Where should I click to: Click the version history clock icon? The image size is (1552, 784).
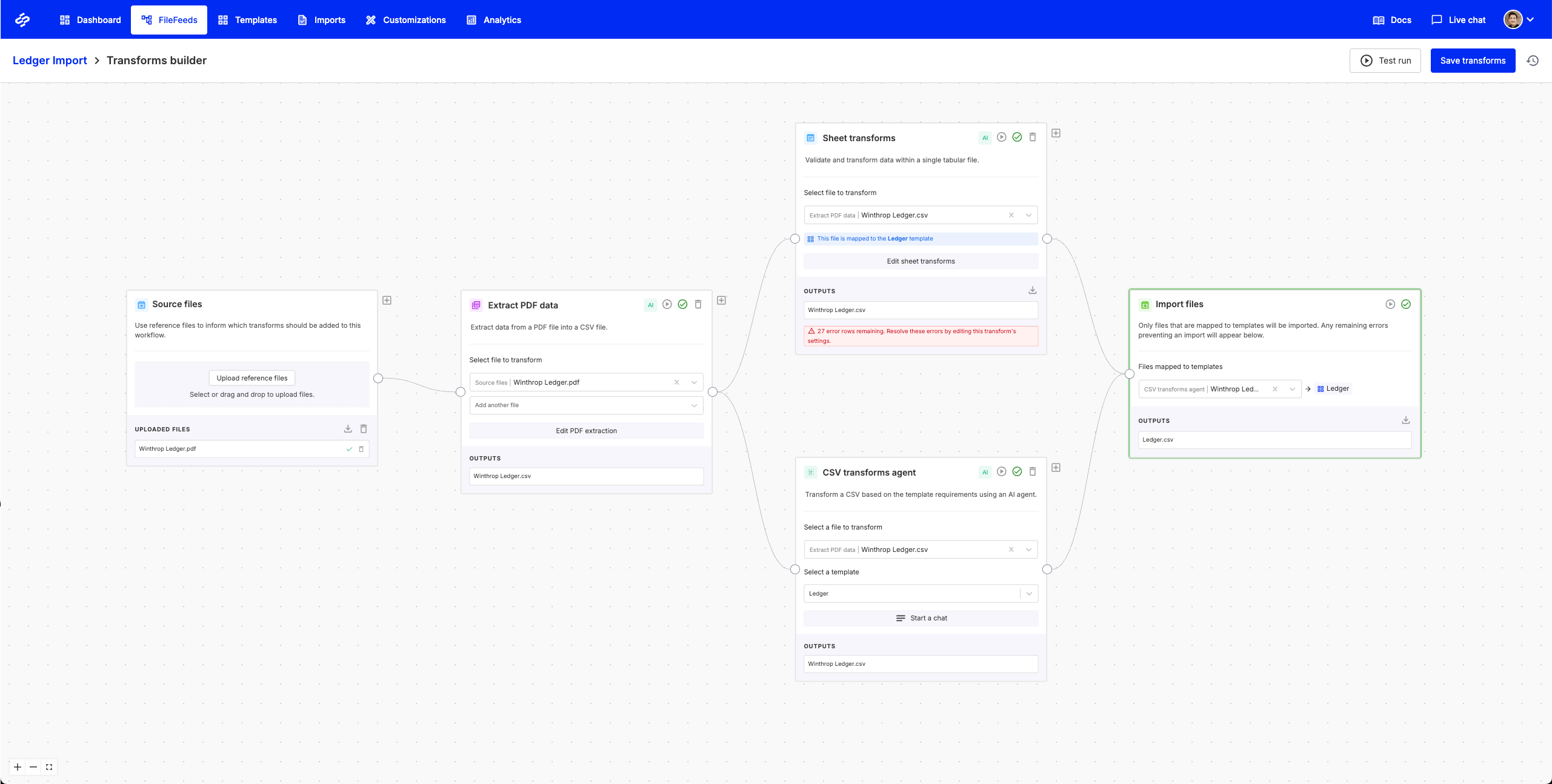point(1533,61)
